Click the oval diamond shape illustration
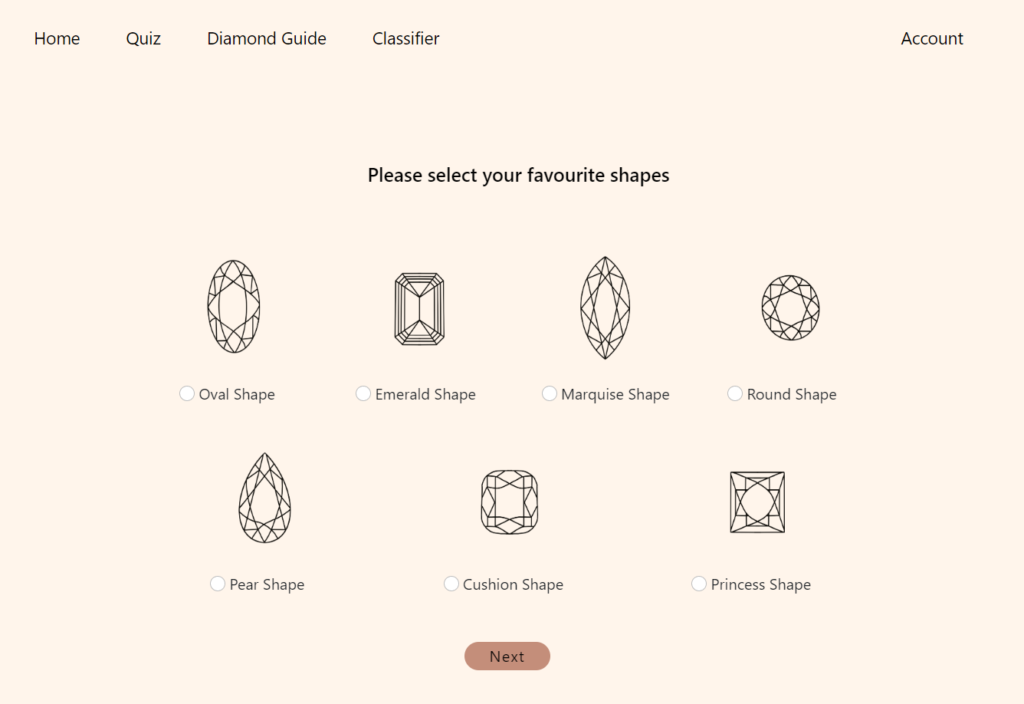The width and height of the screenshot is (1024, 704). 233,306
